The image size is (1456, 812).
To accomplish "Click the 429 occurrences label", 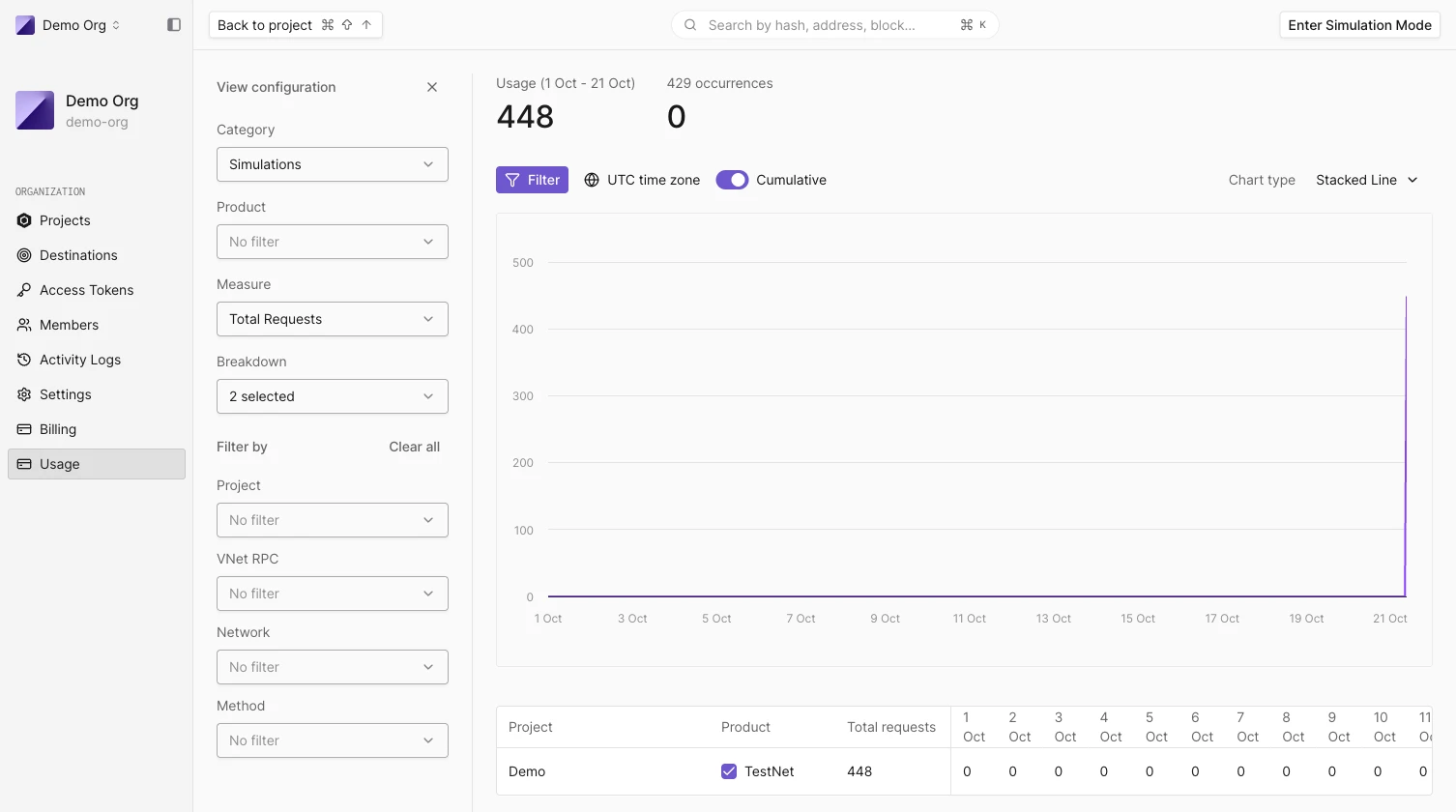I will (x=720, y=83).
